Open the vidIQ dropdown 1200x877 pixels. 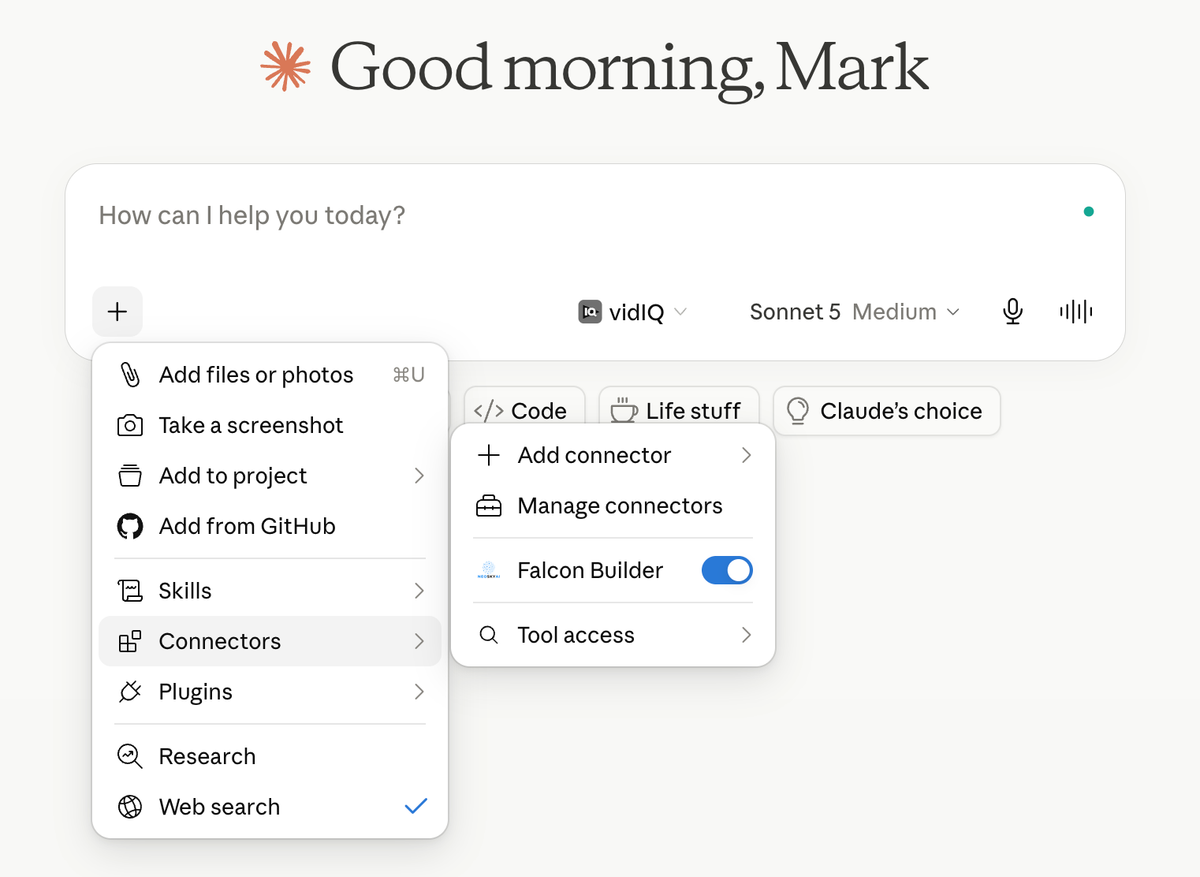click(x=634, y=312)
